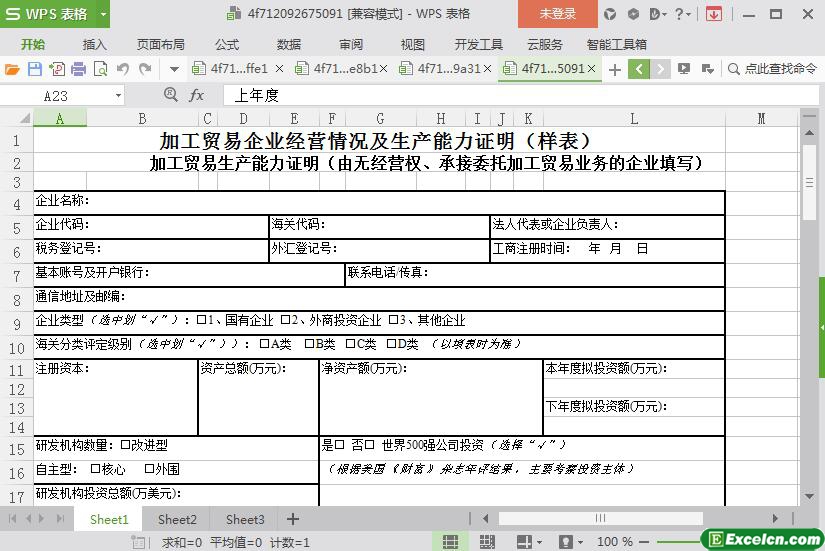Click the horizontal scrollbar thumb
825x551 pixels.
[600, 519]
